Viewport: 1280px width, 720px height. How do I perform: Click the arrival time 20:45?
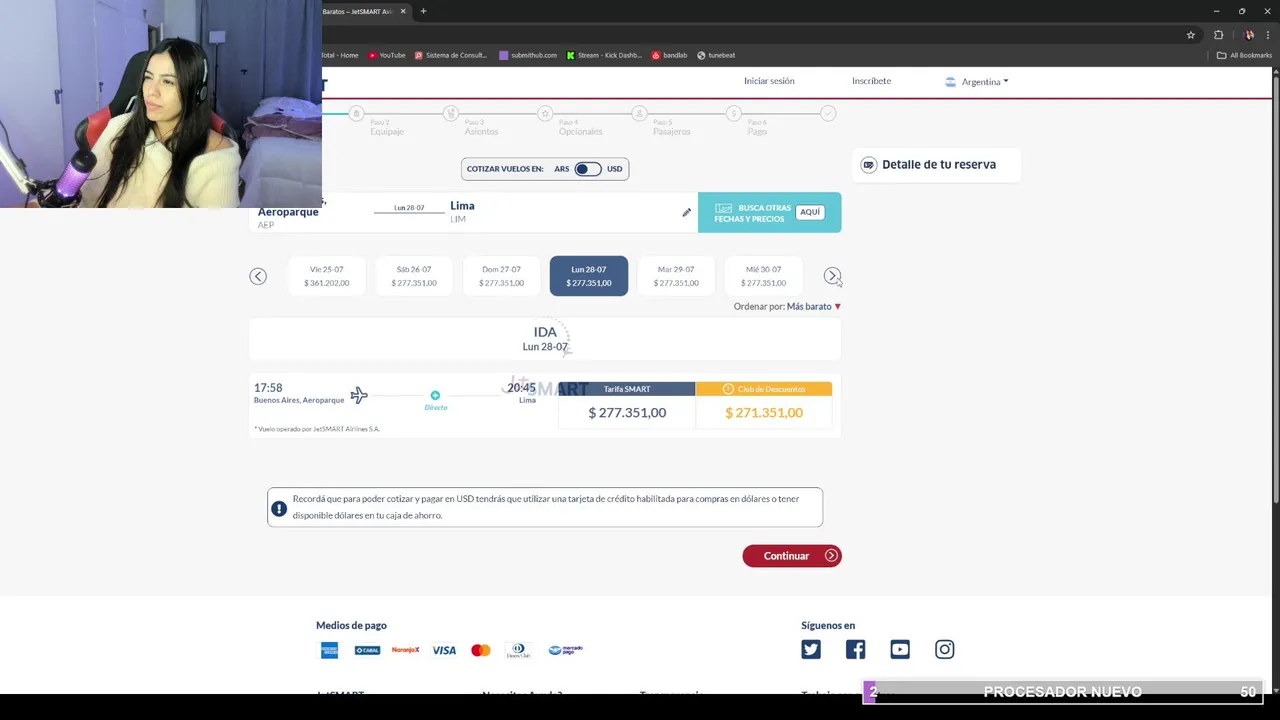point(521,388)
